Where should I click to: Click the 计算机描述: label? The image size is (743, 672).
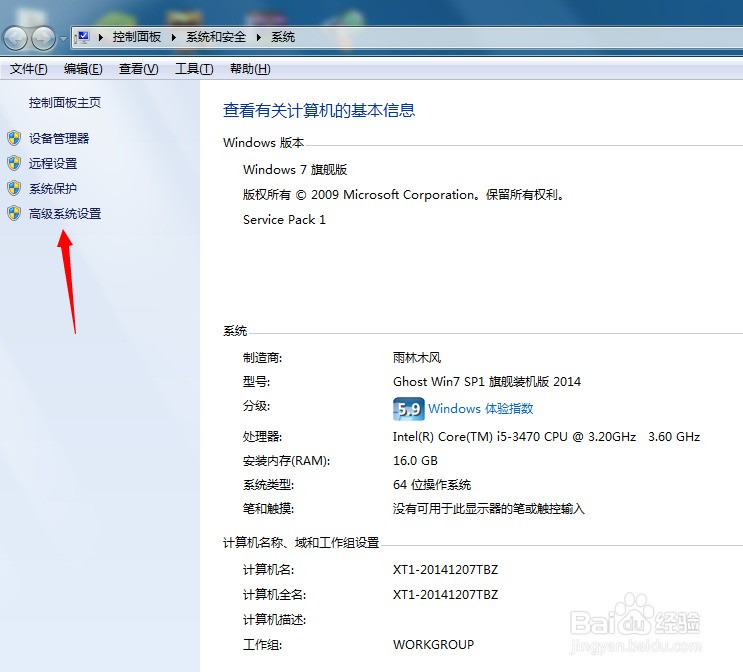tap(274, 620)
